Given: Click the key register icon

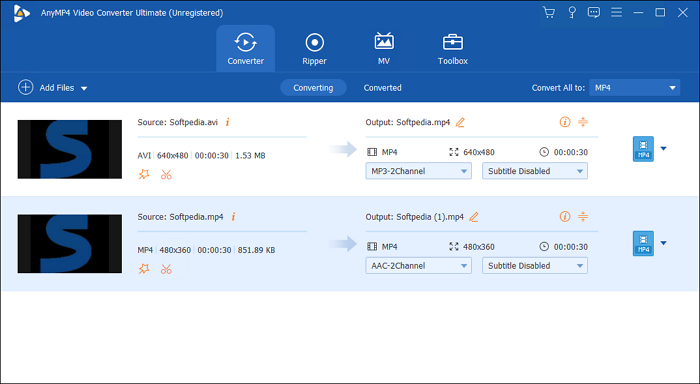Looking at the screenshot, I should pyautogui.click(x=571, y=13).
